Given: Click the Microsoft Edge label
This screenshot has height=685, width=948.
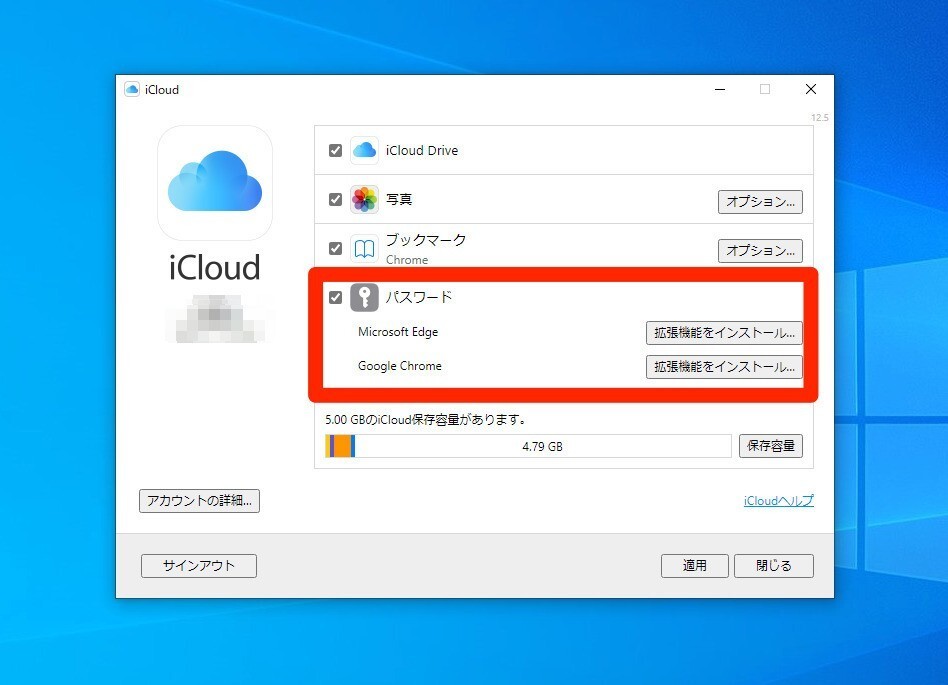Looking at the screenshot, I should click(398, 332).
